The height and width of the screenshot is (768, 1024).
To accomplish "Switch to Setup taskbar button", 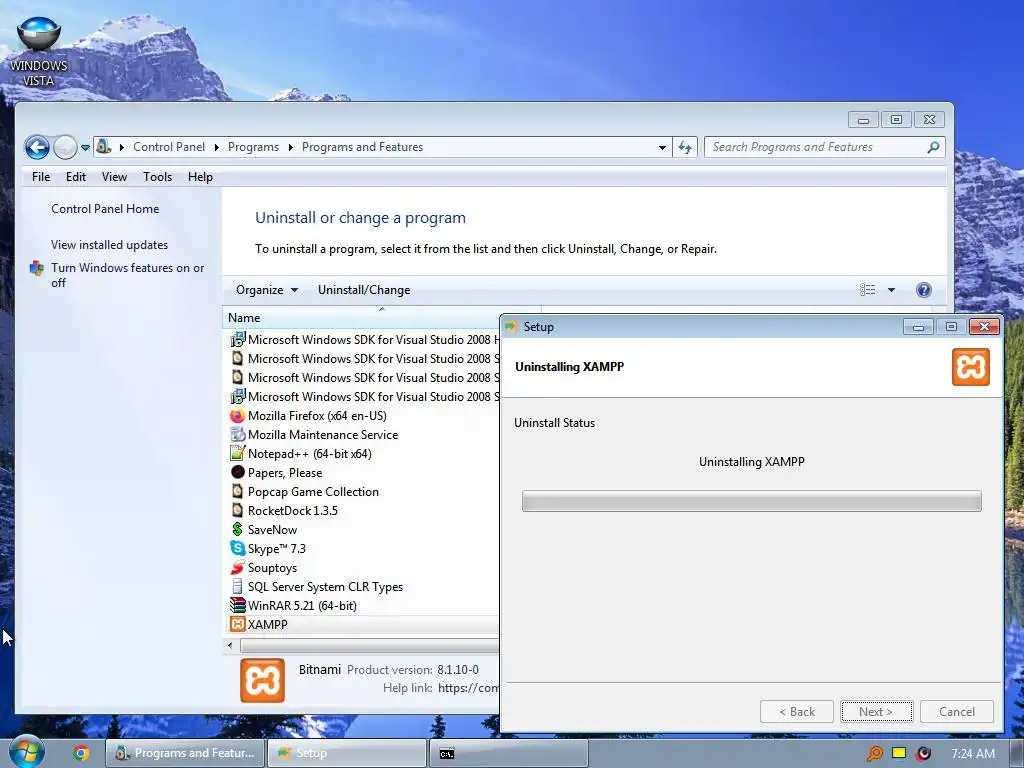I will point(347,753).
